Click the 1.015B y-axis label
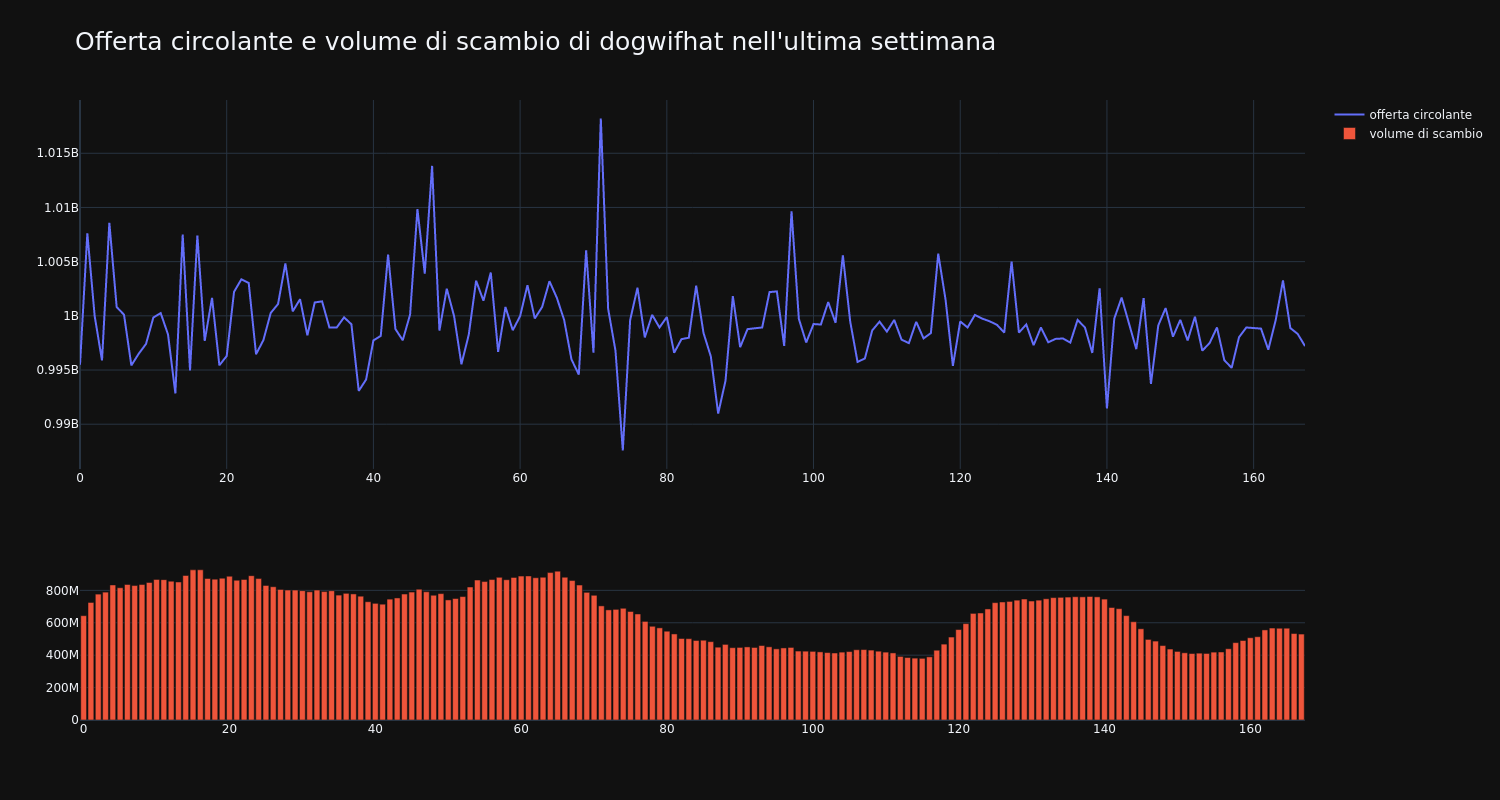 tap(57, 153)
